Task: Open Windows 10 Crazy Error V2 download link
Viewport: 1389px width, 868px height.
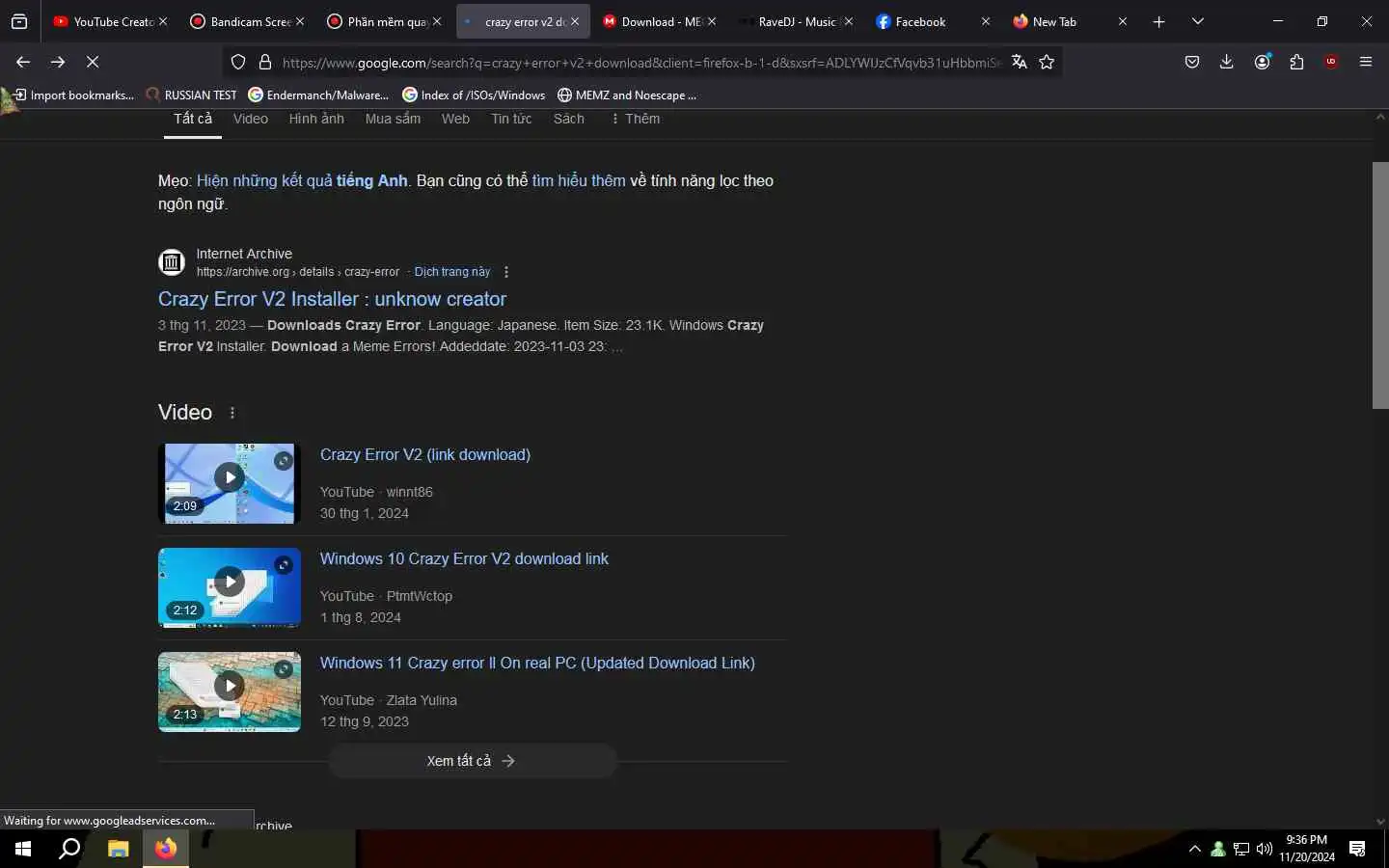Action: (464, 558)
